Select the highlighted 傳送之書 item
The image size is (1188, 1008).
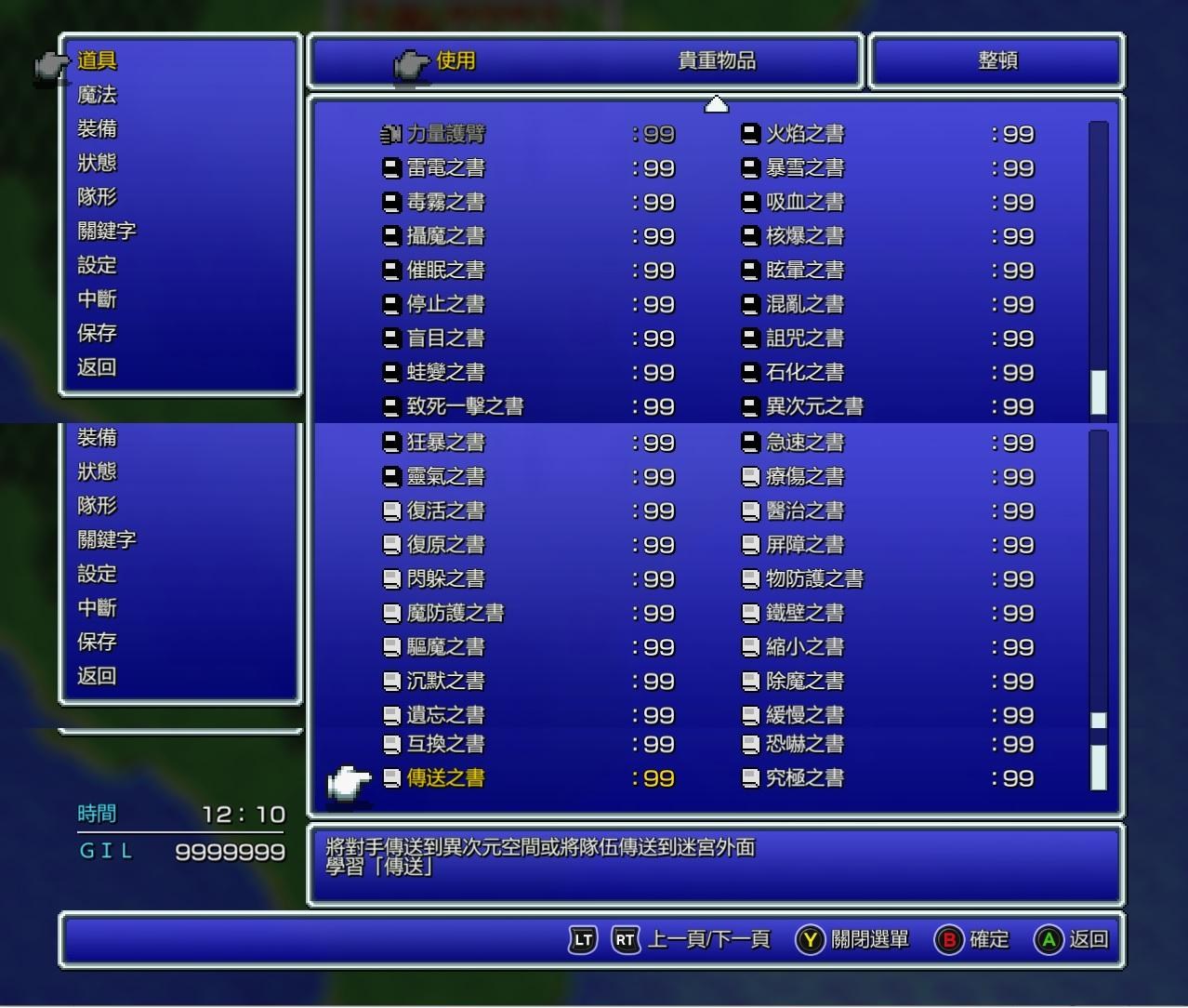(445, 778)
